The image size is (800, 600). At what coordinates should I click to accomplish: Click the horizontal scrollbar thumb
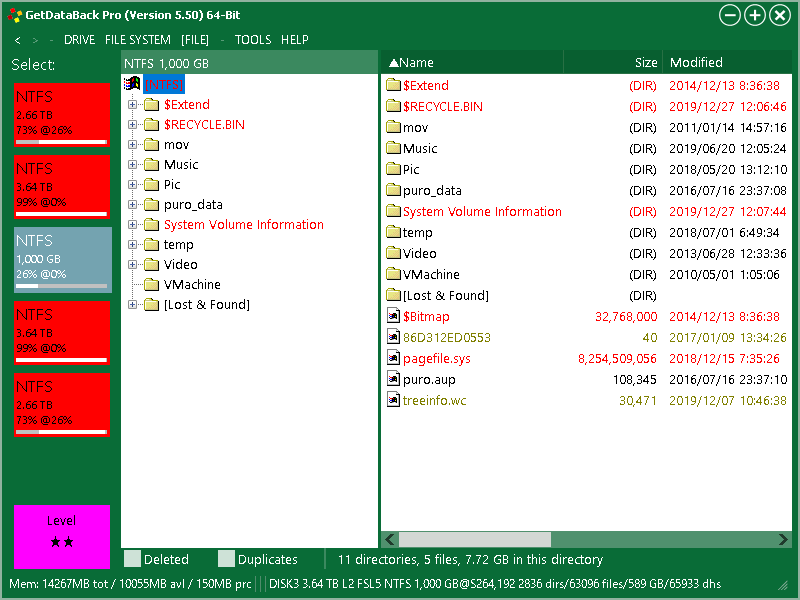[474, 539]
